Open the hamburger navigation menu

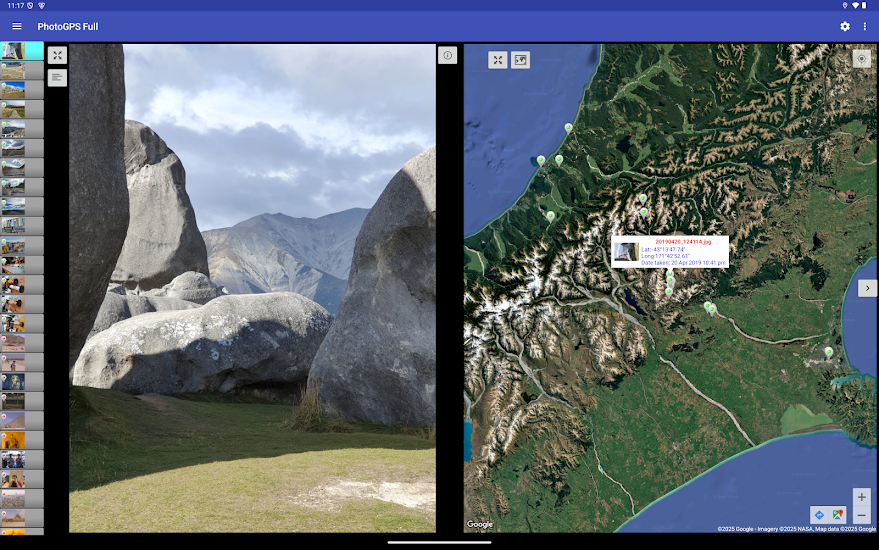pyautogui.click(x=17, y=26)
